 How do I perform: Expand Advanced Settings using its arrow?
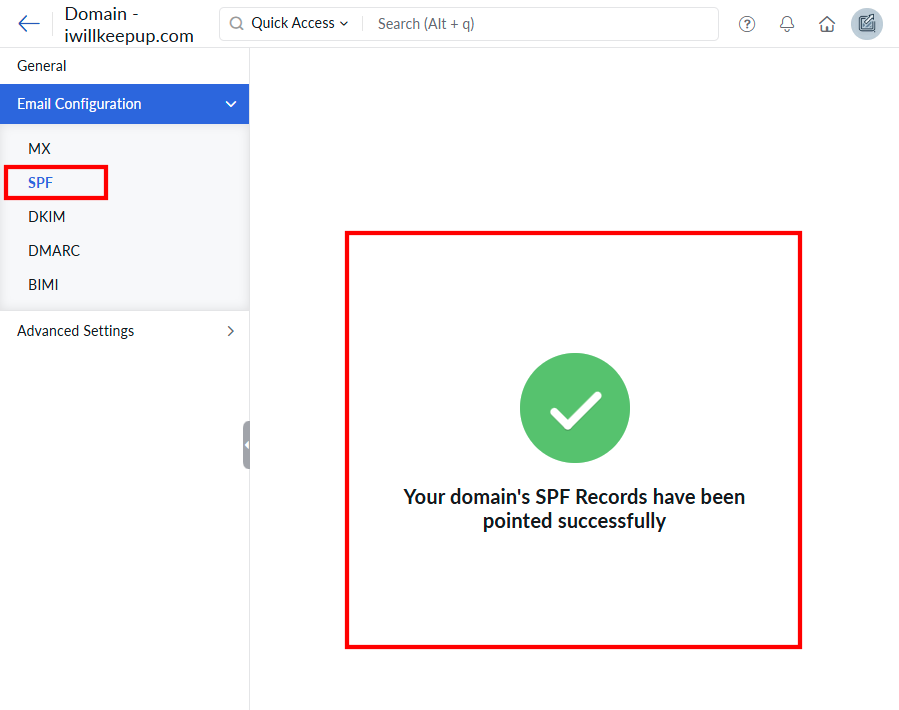click(x=231, y=331)
